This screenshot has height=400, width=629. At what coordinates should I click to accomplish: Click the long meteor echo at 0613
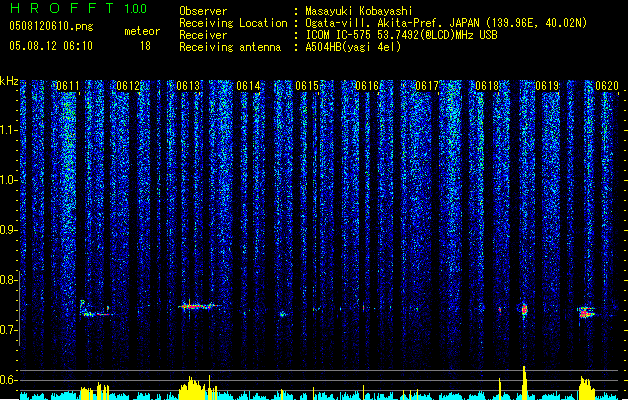[199, 307]
